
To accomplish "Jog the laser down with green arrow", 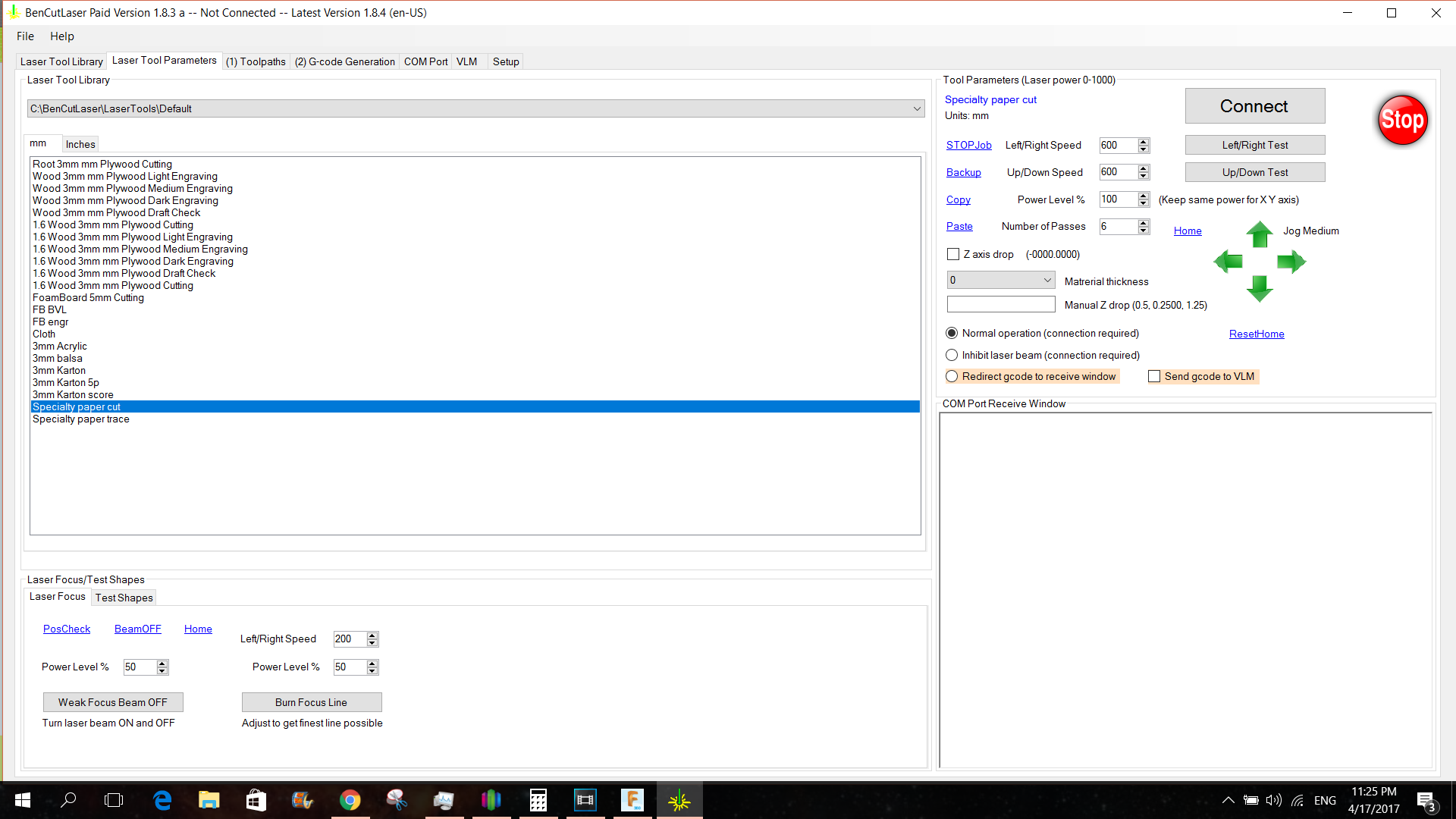I will (1260, 289).
